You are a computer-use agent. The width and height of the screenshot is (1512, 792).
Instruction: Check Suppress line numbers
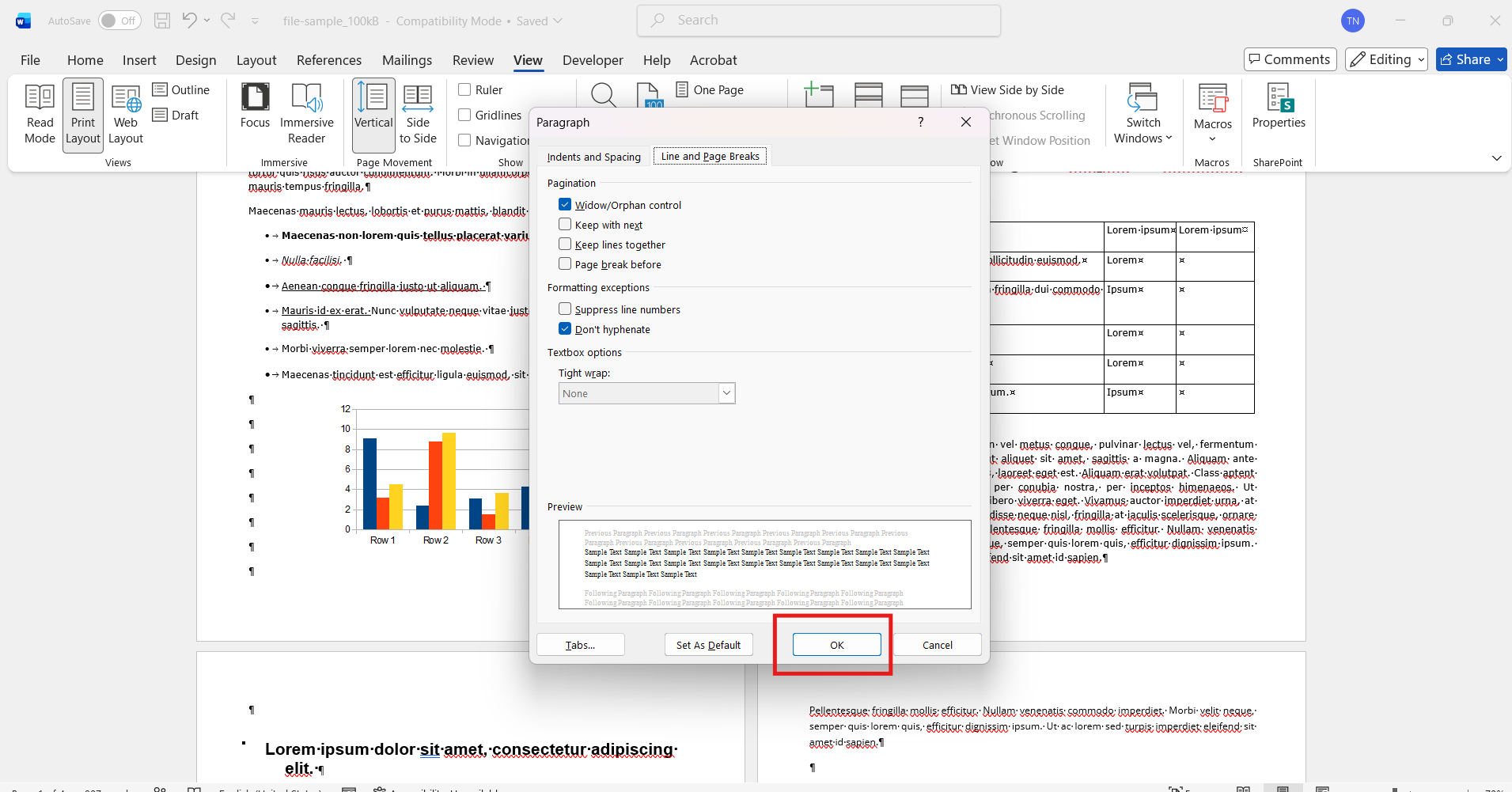[565, 309]
